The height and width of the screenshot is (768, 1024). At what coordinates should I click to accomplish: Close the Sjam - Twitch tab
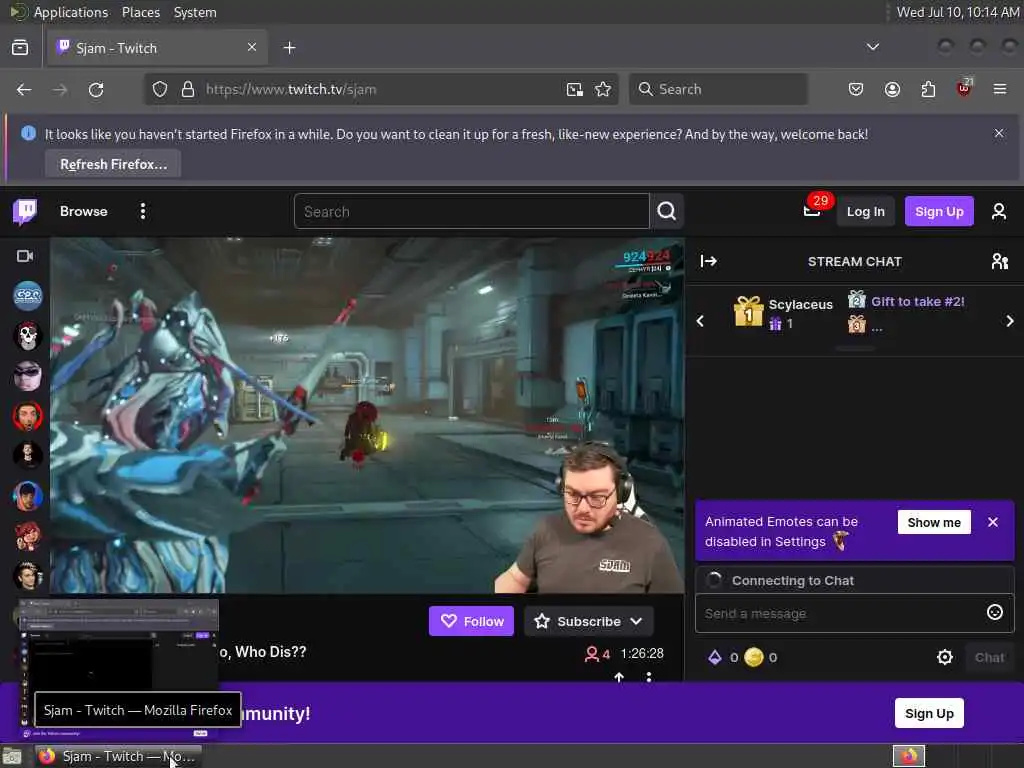pos(251,47)
